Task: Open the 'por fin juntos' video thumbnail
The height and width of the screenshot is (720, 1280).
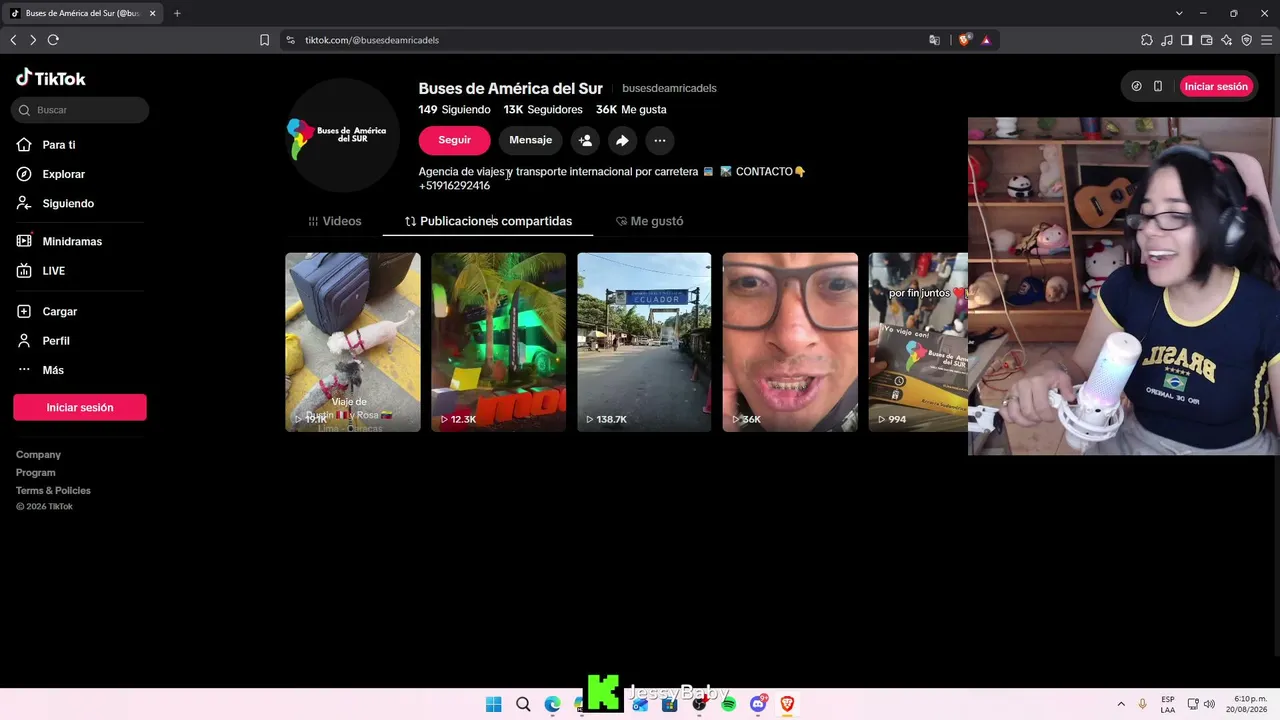Action: [918, 342]
